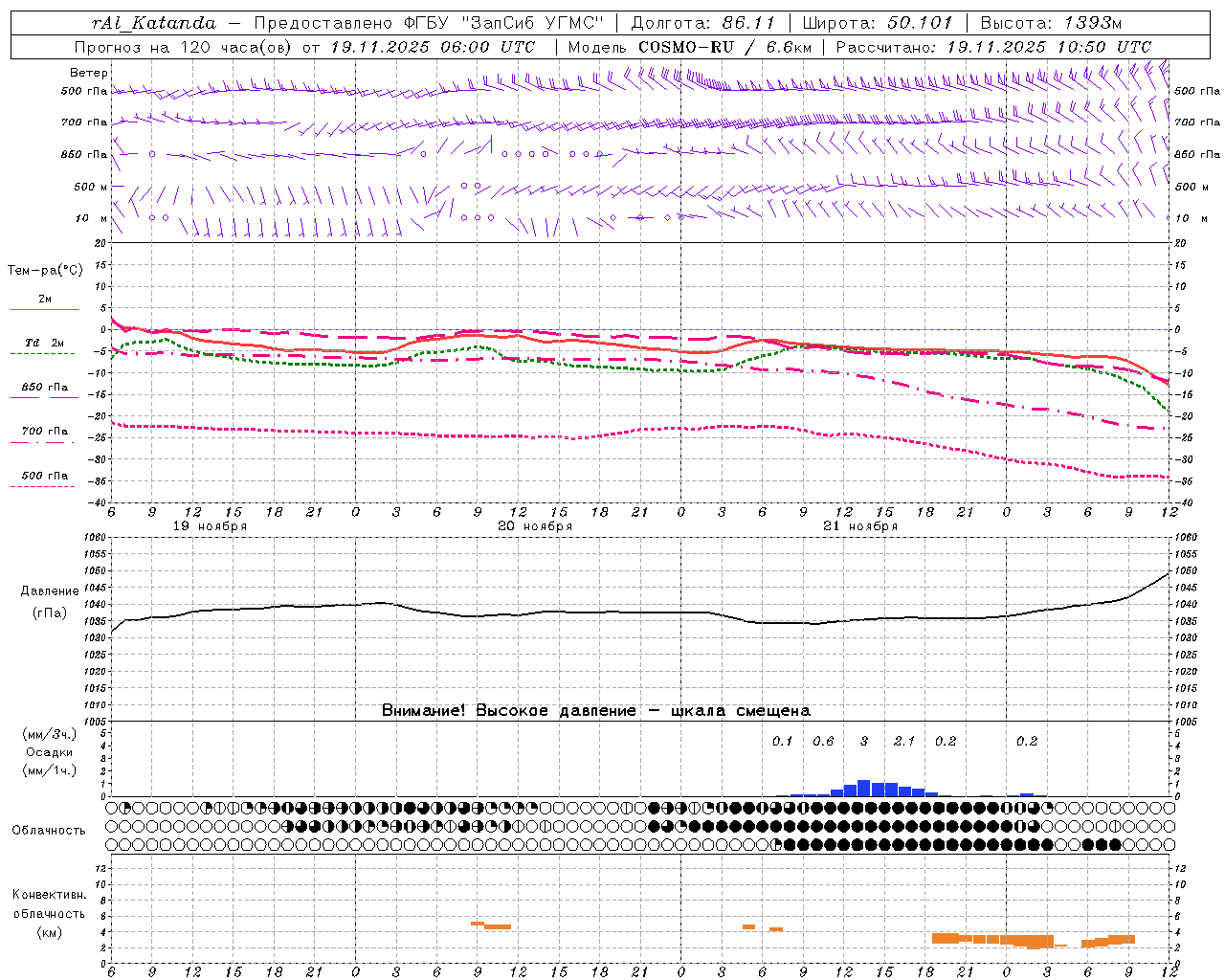The width and height of the screenshot is (1225, 980).
Task: Click the 'Тем-ра(°C)' temperature panel label
Action: [x=45, y=271]
